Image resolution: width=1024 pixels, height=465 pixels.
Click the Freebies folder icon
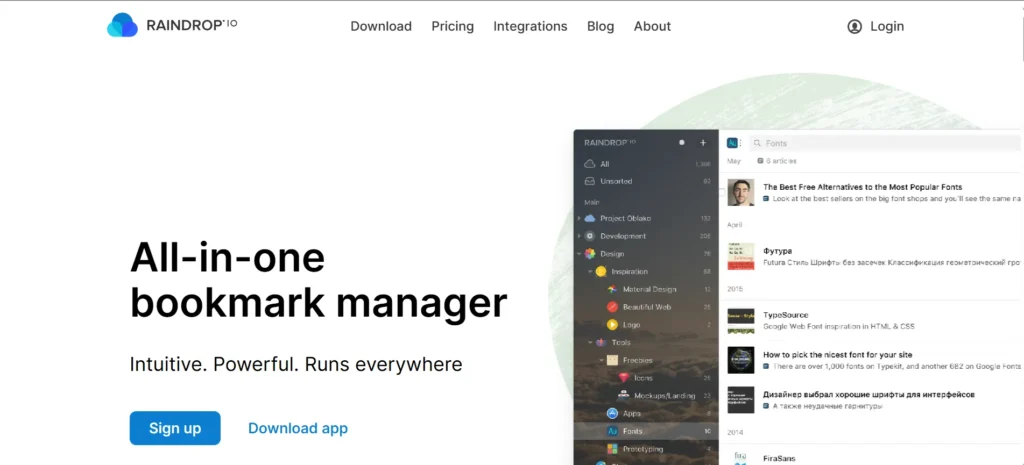(x=612, y=360)
